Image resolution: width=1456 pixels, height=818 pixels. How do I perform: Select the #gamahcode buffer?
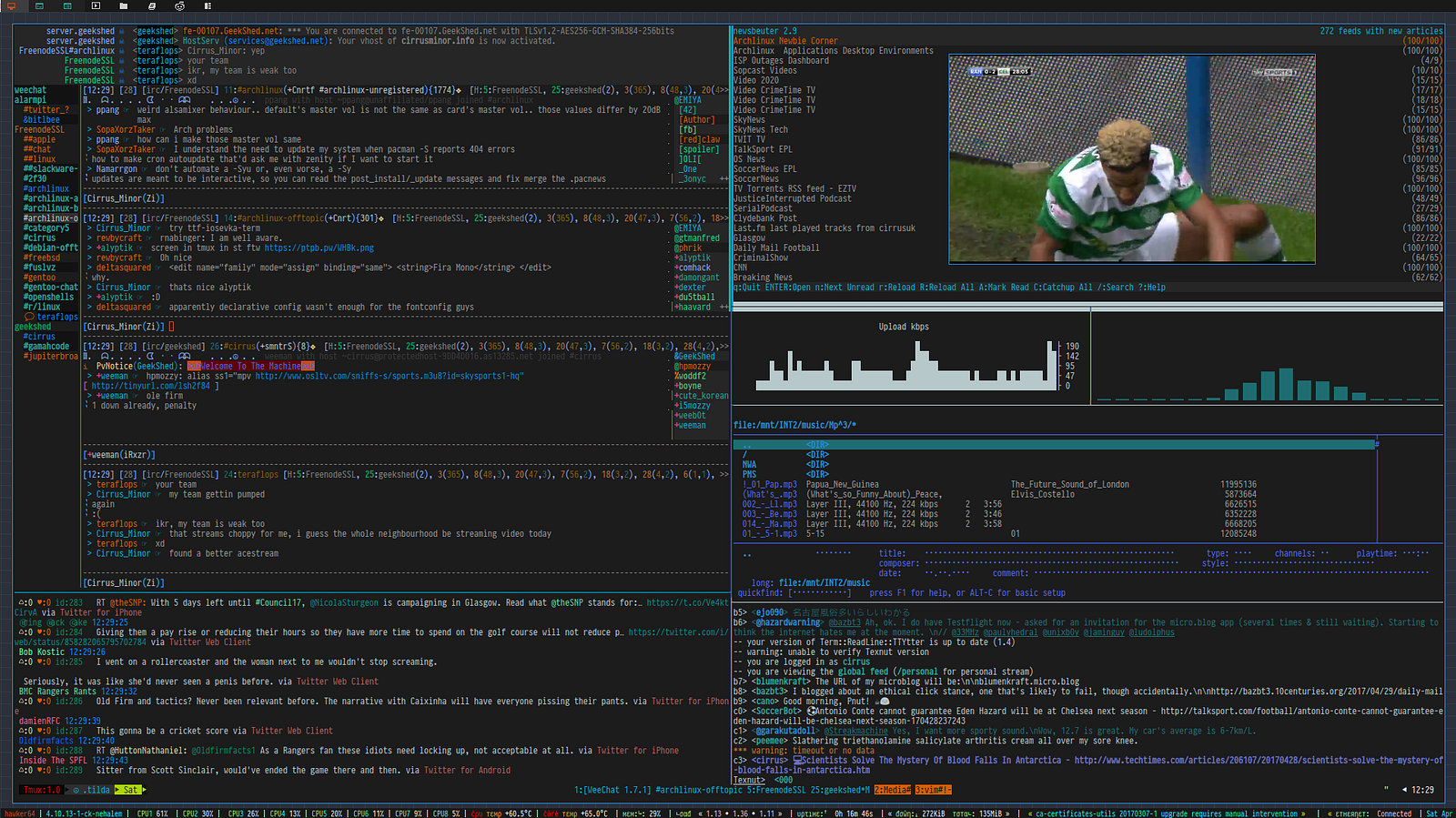pyautogui.click(x=46, y=346)
